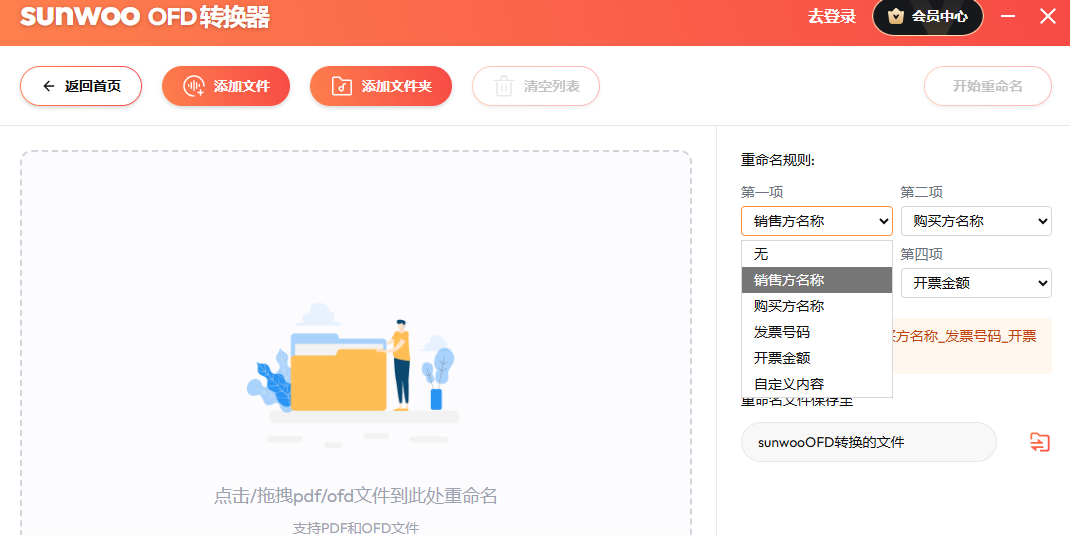The width and height of the screenshot is (1070, 535).
Task: Click the change save folder icon
Action: pyautogui.click(x=1040, y=442)
